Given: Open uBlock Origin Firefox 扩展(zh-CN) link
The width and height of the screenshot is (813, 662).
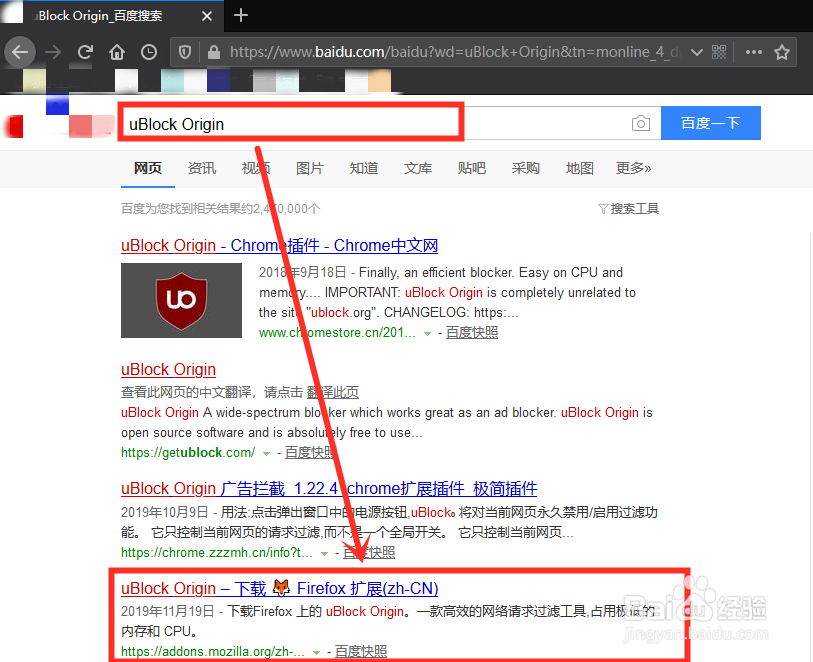Looking at the screenshot, I should 279,588.
